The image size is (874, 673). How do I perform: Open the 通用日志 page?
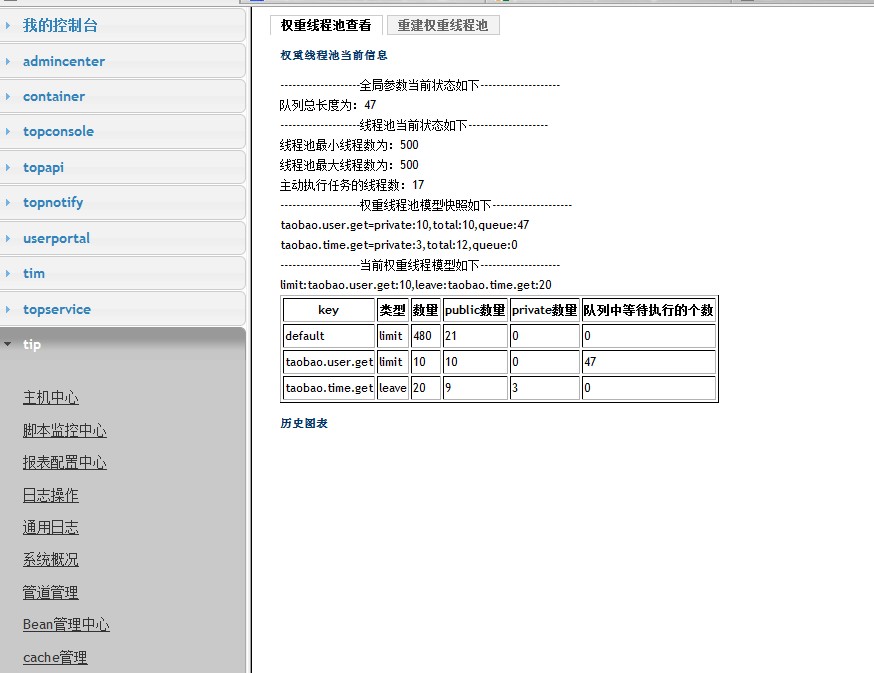51,527
